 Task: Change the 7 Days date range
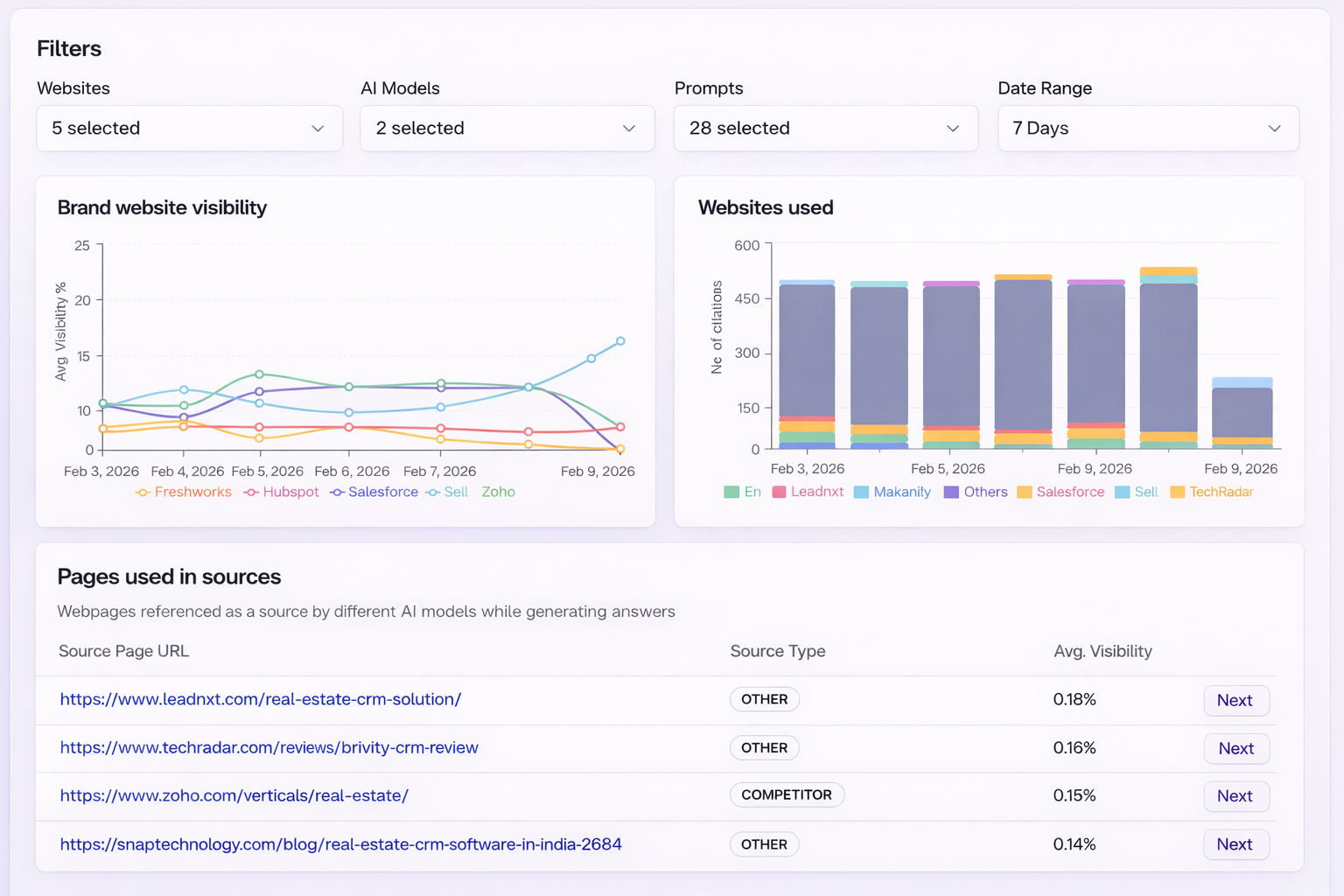pyautogui.click(x=1147, y=129)
